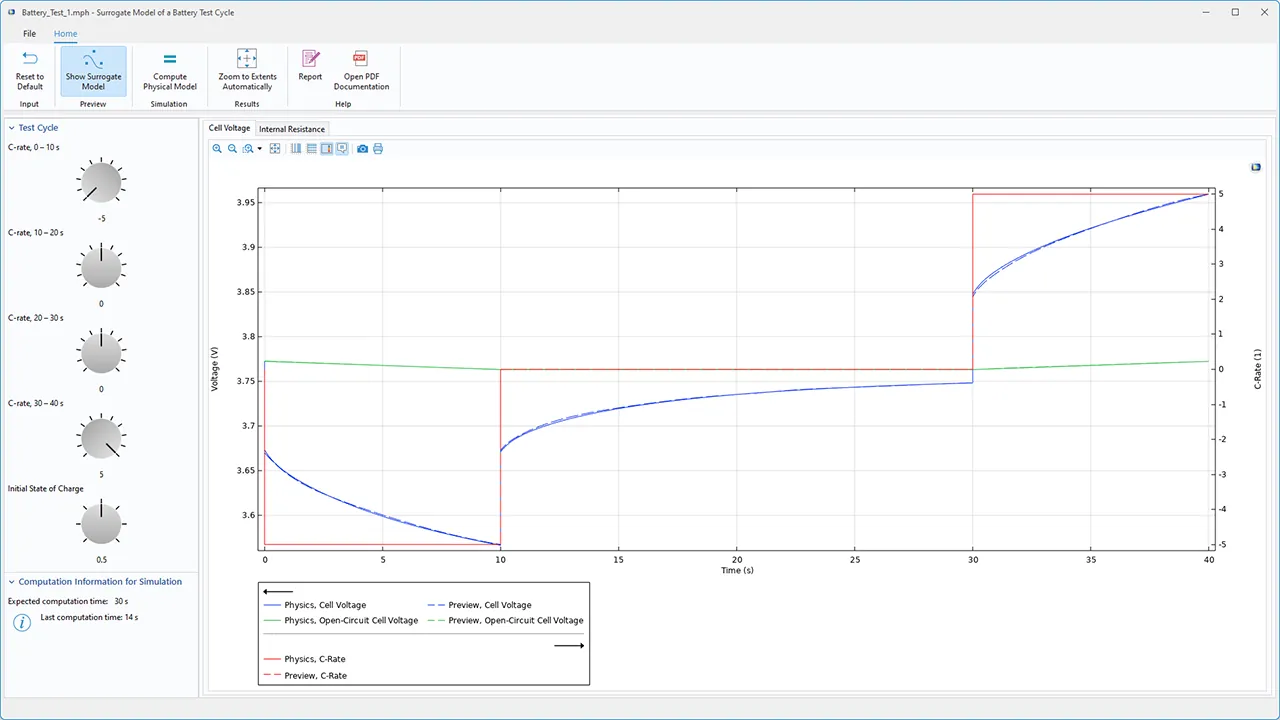Toggle the plot legend display button

click(327, 149)
